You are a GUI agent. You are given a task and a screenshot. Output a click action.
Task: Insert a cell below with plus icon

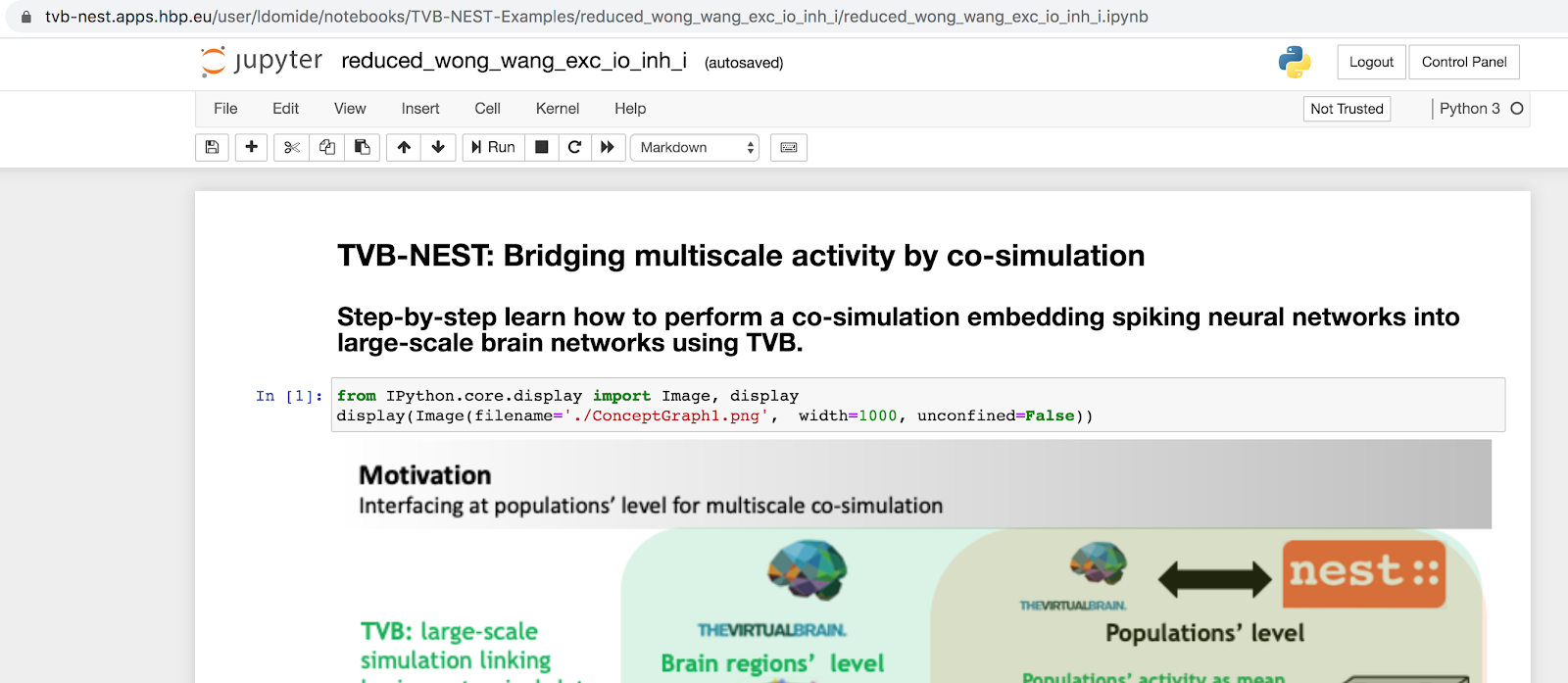(x=251, y=147)
